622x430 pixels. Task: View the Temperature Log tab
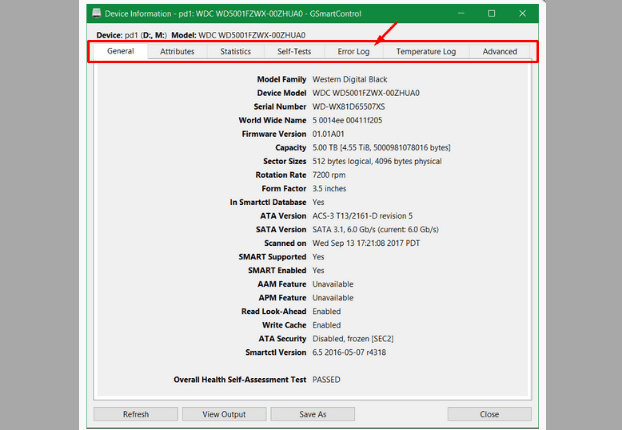point(426,52)
